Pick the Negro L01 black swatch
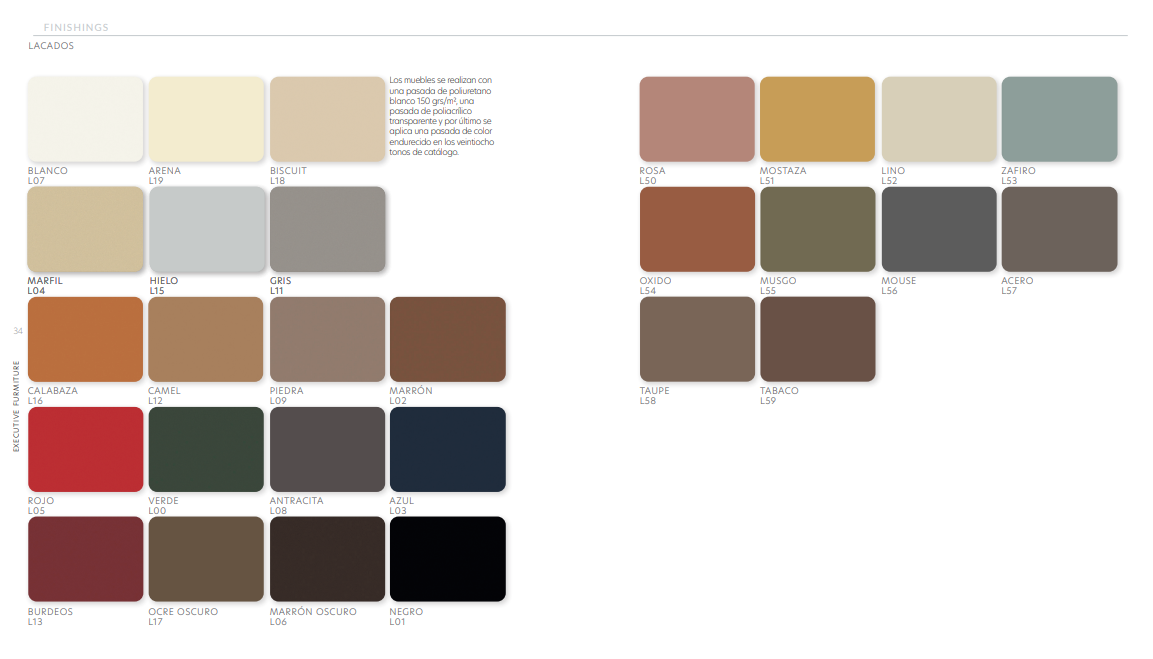This screenshot has width=1153, height=659. 447,559
